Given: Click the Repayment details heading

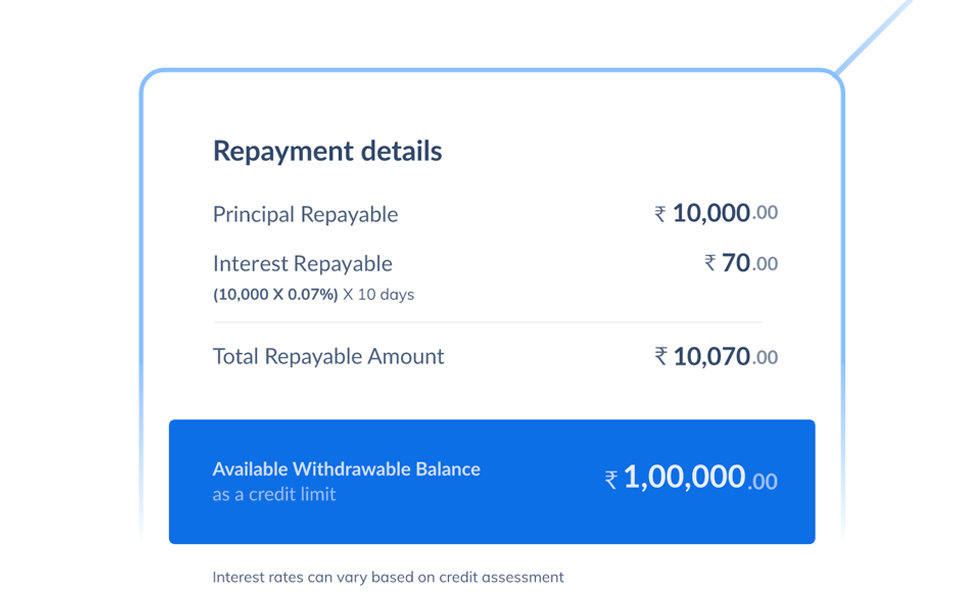Looking at the screenshot, I should tap(327, 152).
